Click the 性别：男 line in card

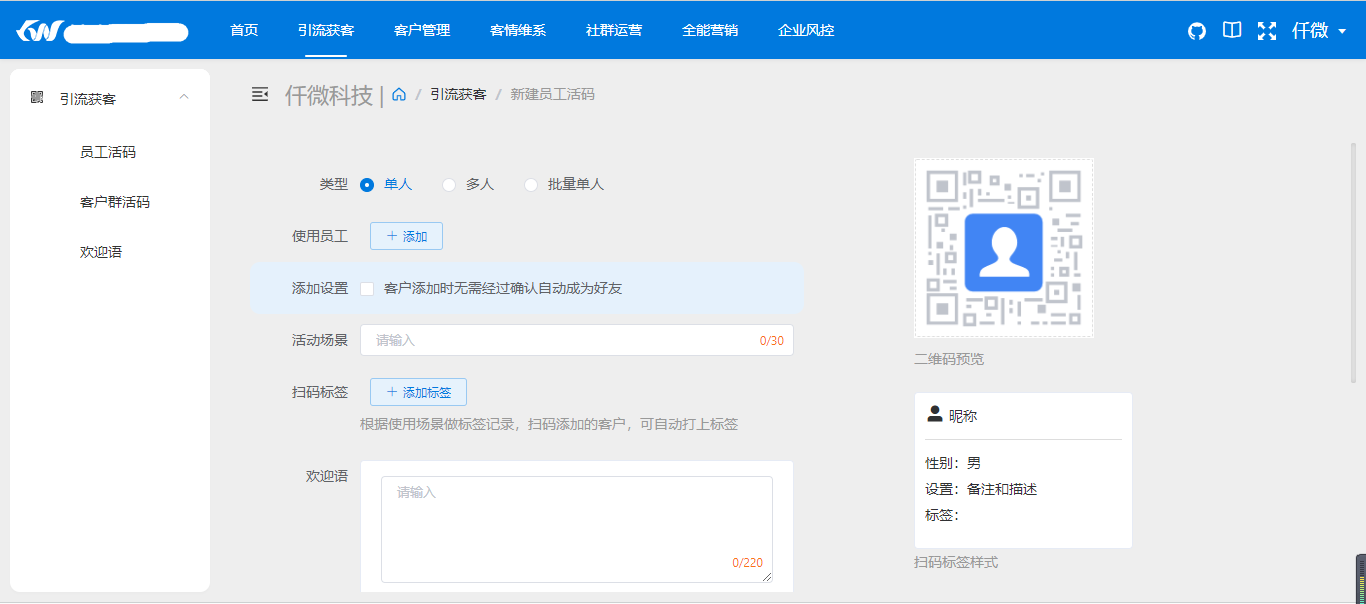(953, 463)
